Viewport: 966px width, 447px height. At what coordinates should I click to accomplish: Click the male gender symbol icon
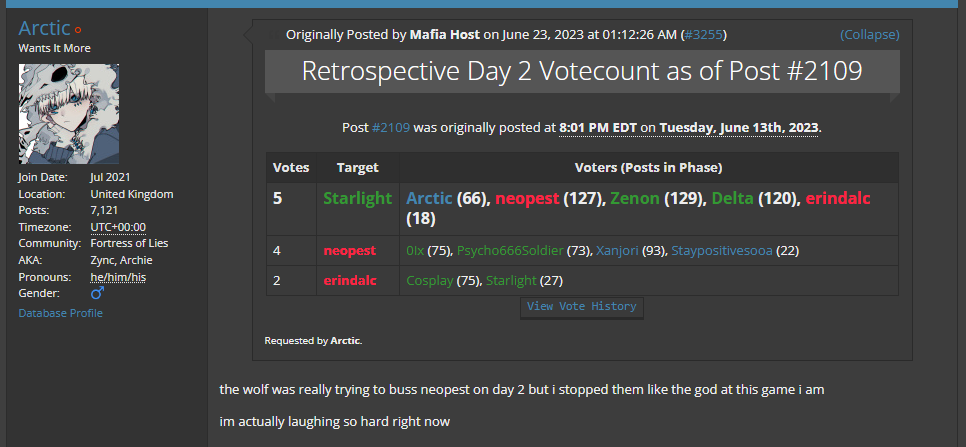pyautogui.click(x=97, y=293)
